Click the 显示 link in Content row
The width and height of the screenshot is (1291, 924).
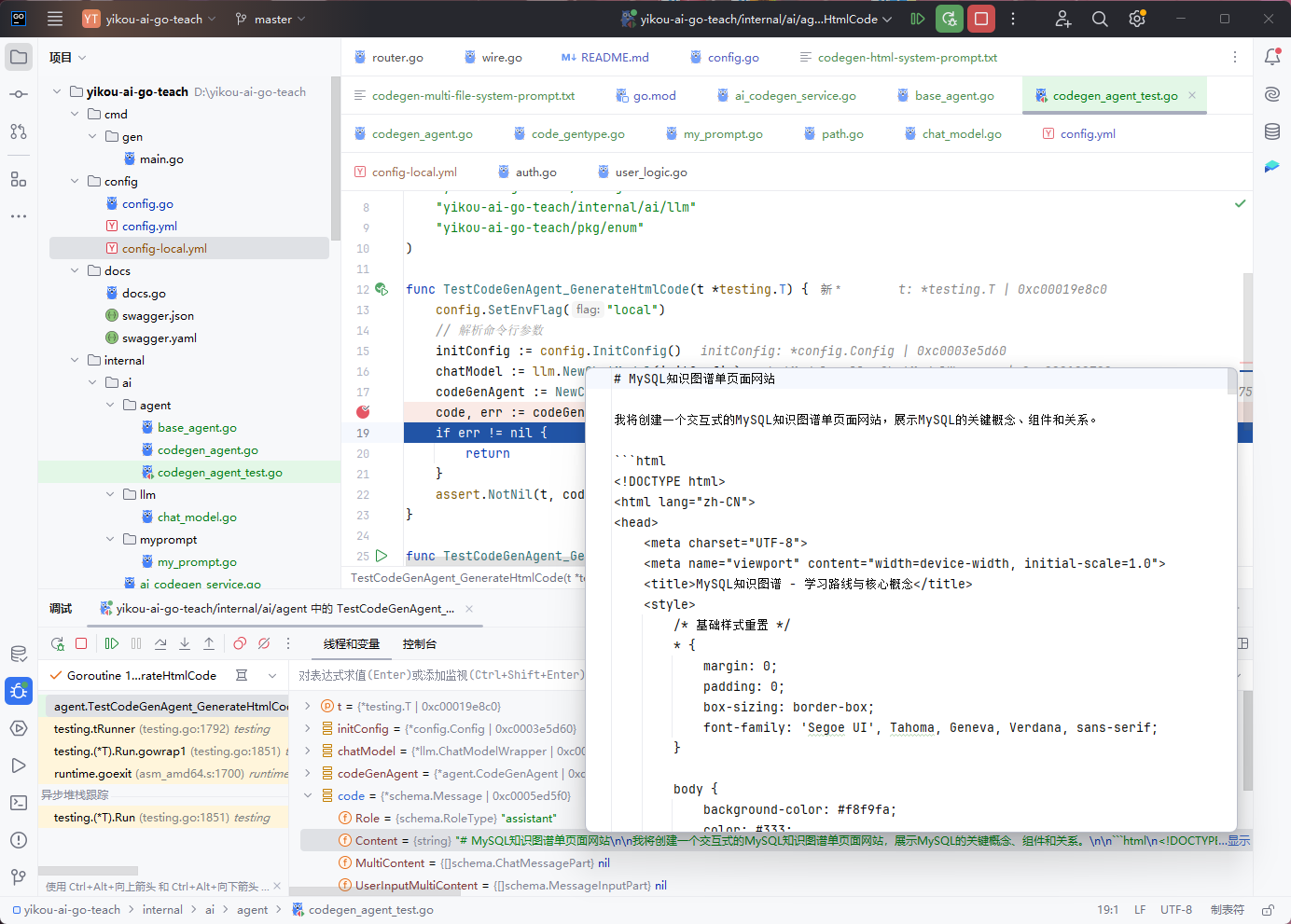click(1239, 841)
